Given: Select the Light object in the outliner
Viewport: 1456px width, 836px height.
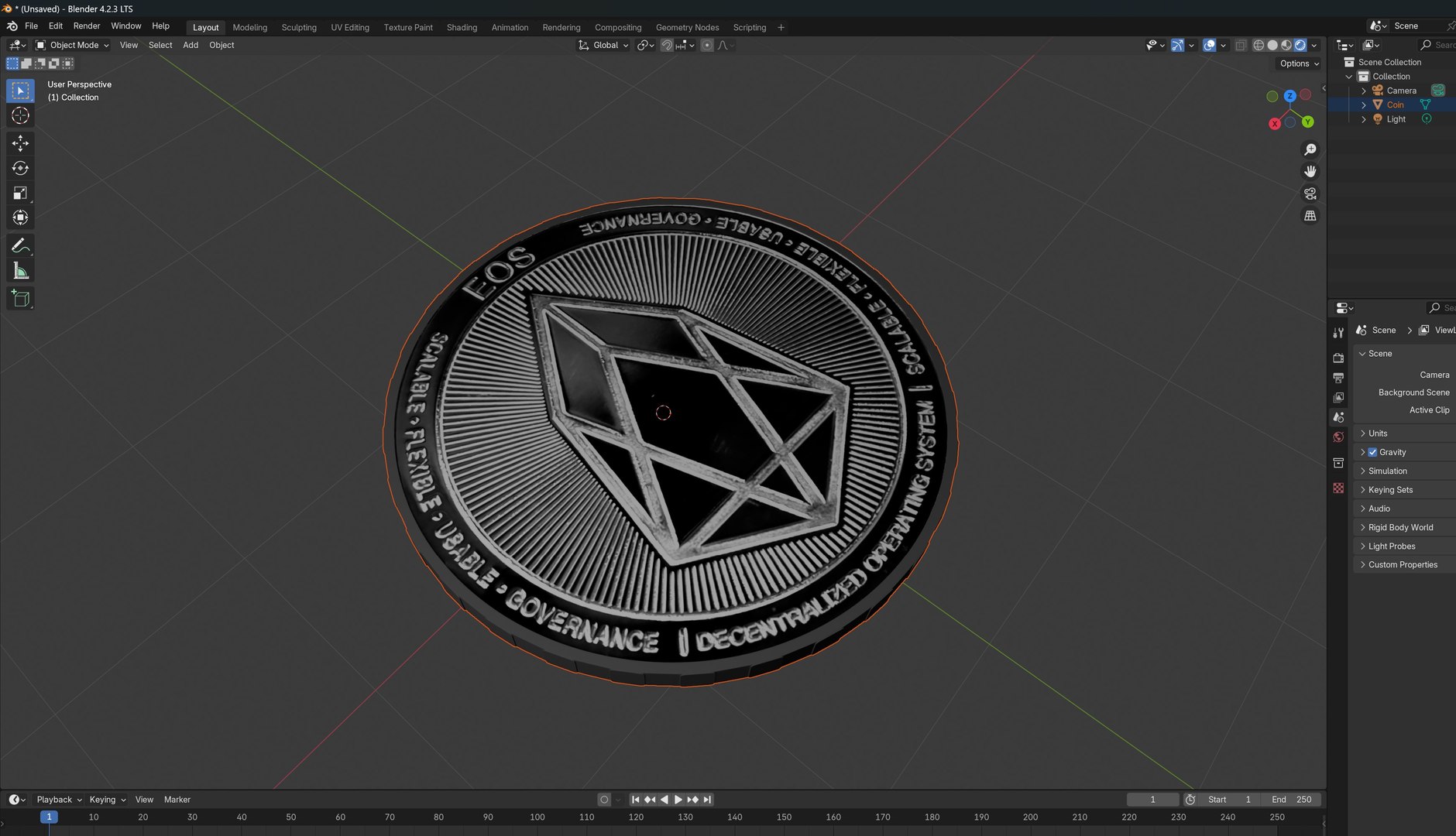Looking at the screenshot, I should [x=1396, y=119].
